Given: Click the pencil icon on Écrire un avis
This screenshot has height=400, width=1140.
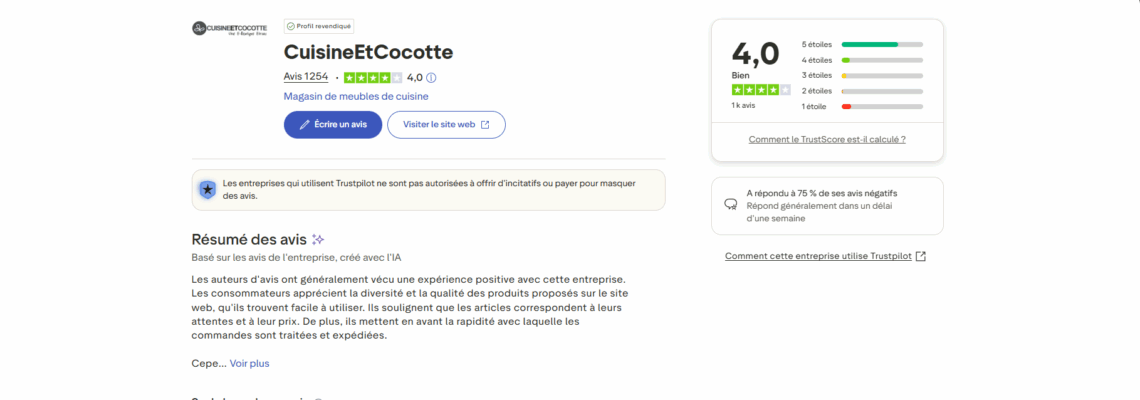Looking at the screenshot, I should [305, 125].
